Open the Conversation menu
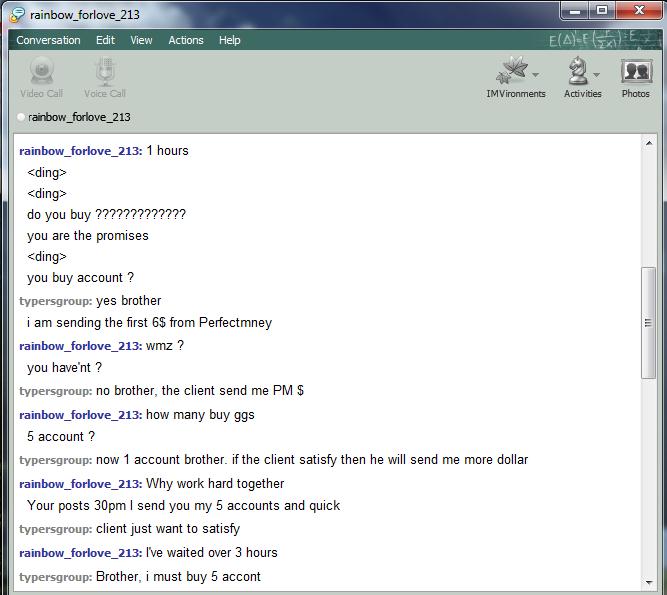This screenshot has width=667, height=595. click(48, 40)
